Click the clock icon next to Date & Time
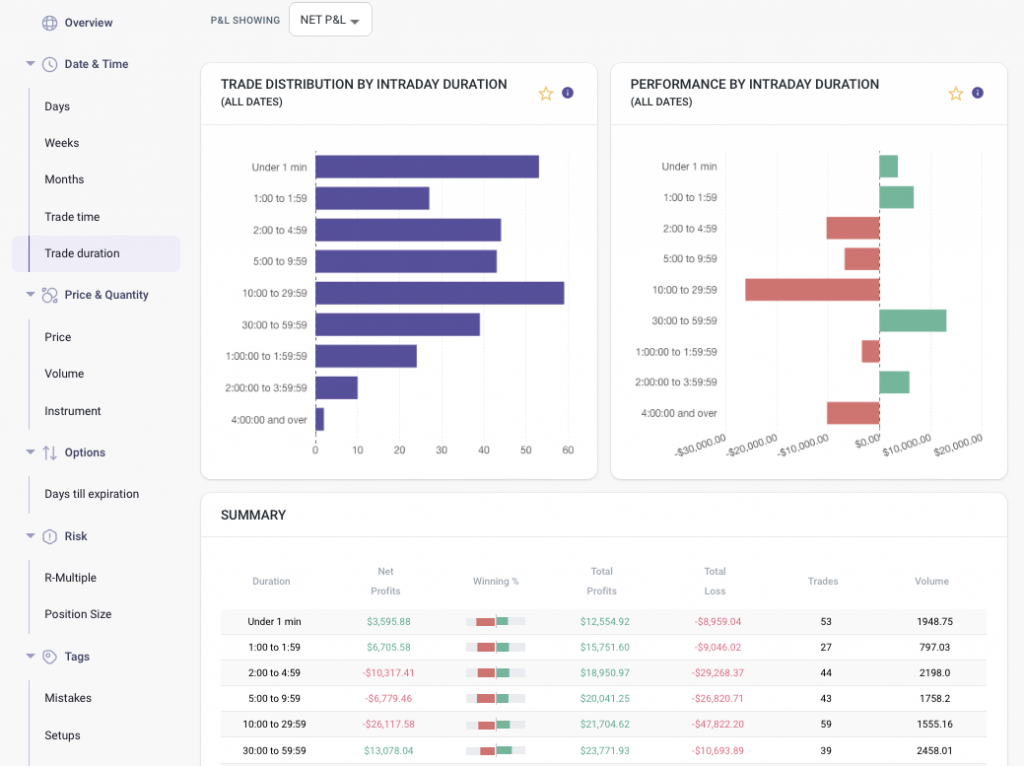The height and width of the screenshot is (766, 1024). (x=52, y=64)
